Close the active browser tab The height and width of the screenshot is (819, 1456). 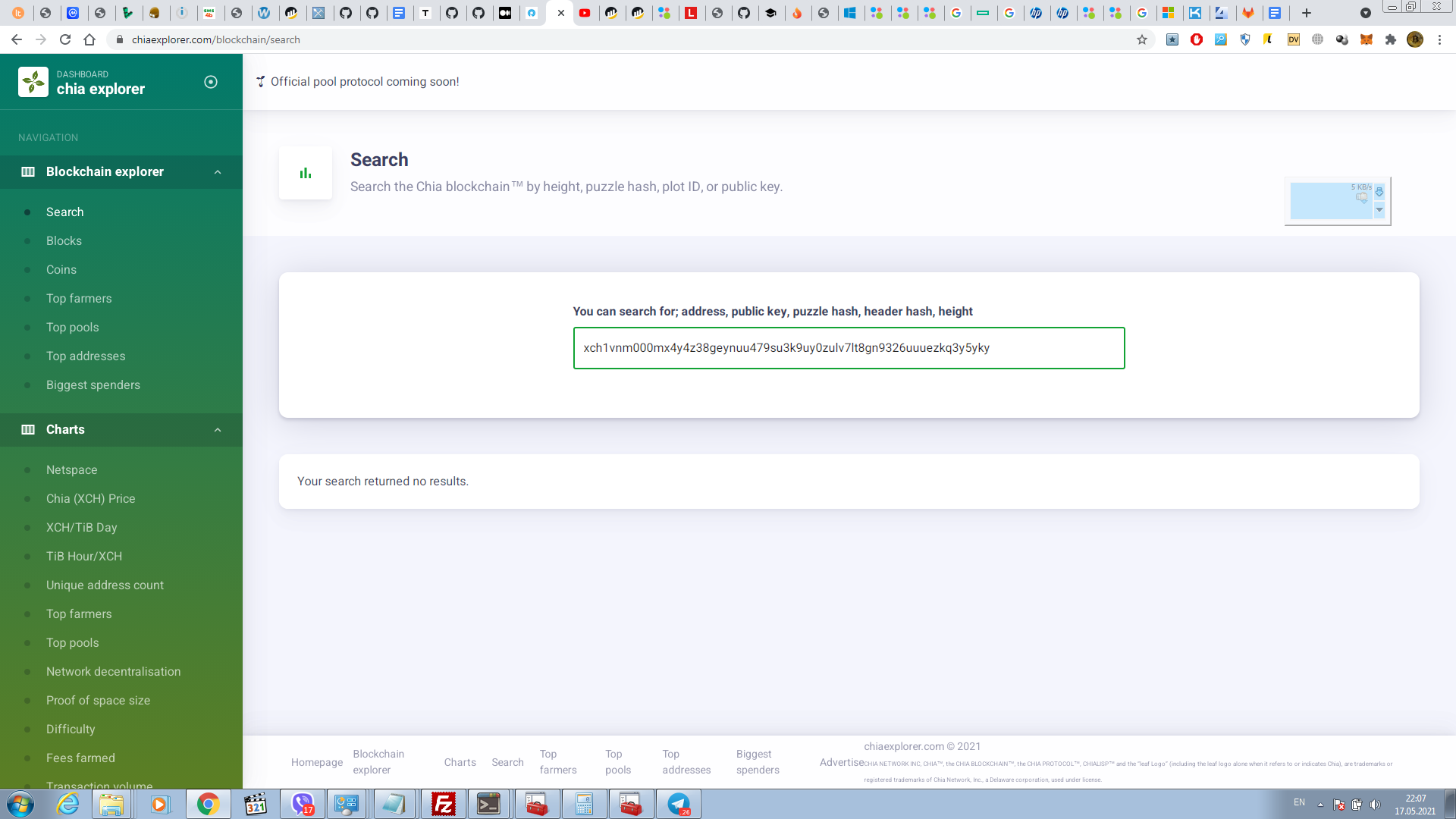coord(561,13)
